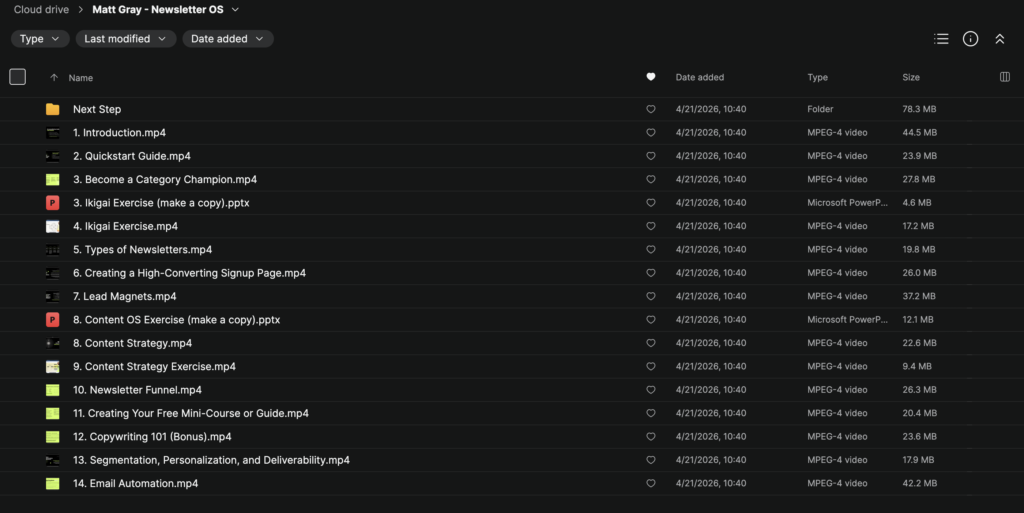Click the Next Step folder icon
The width and height of the screenshot is (1024, 513).
point(52,109)
